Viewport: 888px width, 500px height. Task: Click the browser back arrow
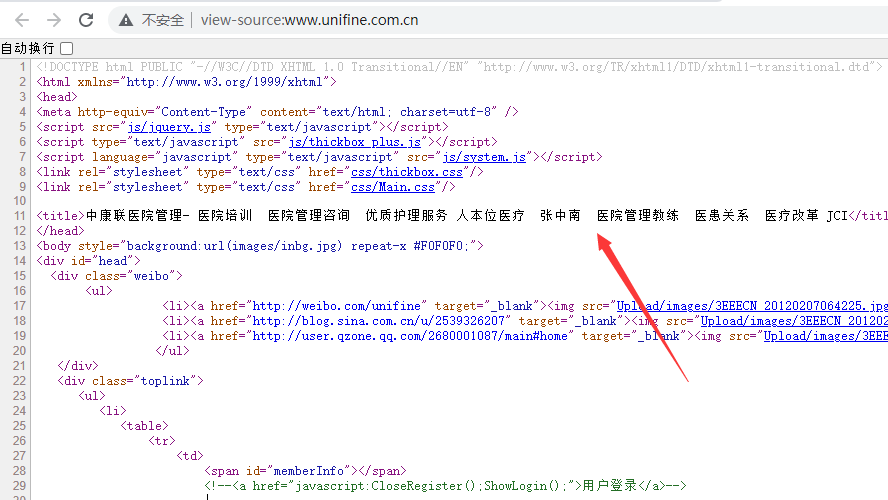(x=21, y=20)
